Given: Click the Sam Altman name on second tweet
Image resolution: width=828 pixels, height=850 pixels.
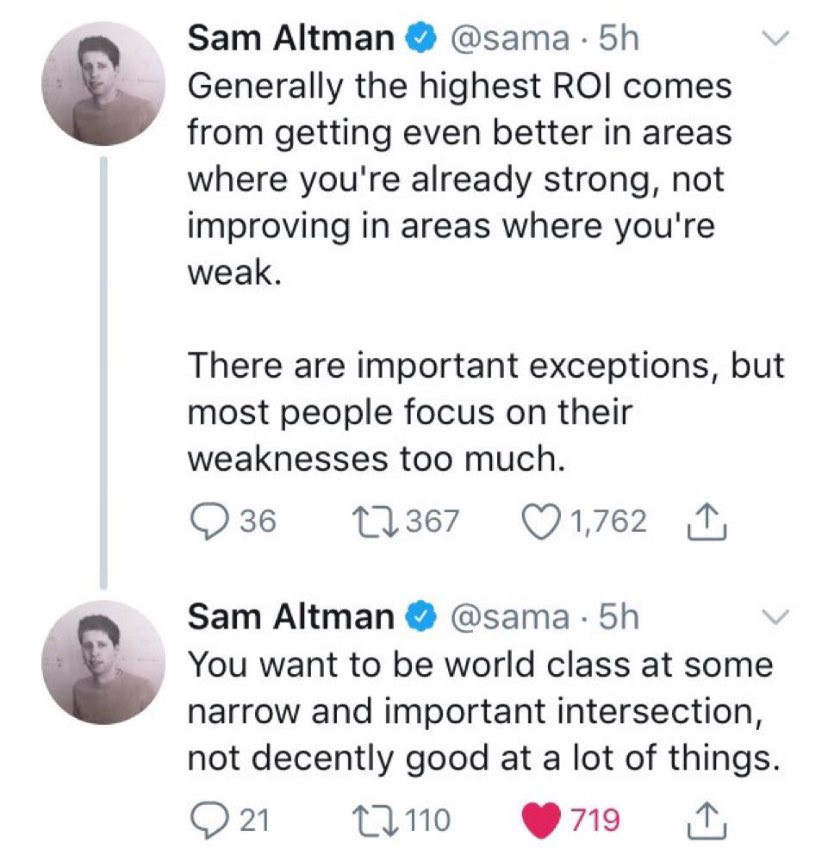Looking at the screenshot, I should 291,617.
